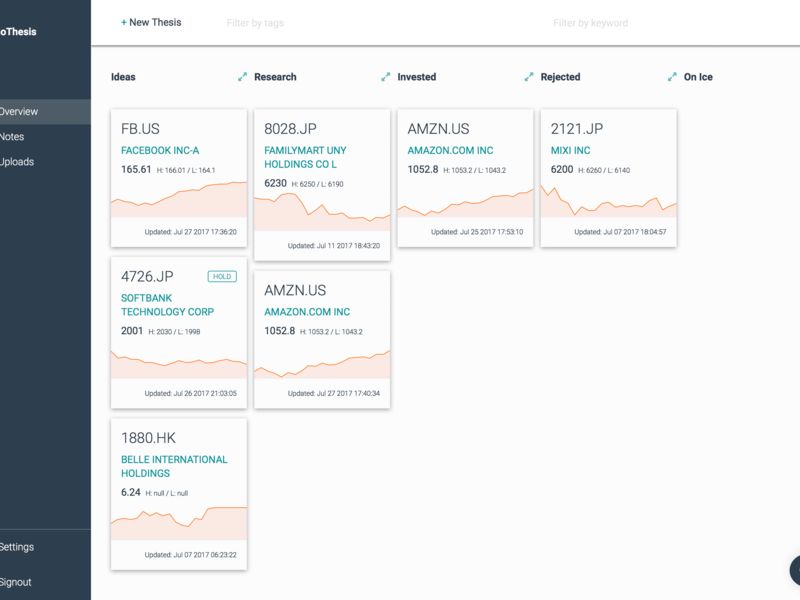Image resolution: width=800 pixels, height=600 pixels.
Task: Open the FACEBOOK INC-A company link
Action: [x=160, y=151]
